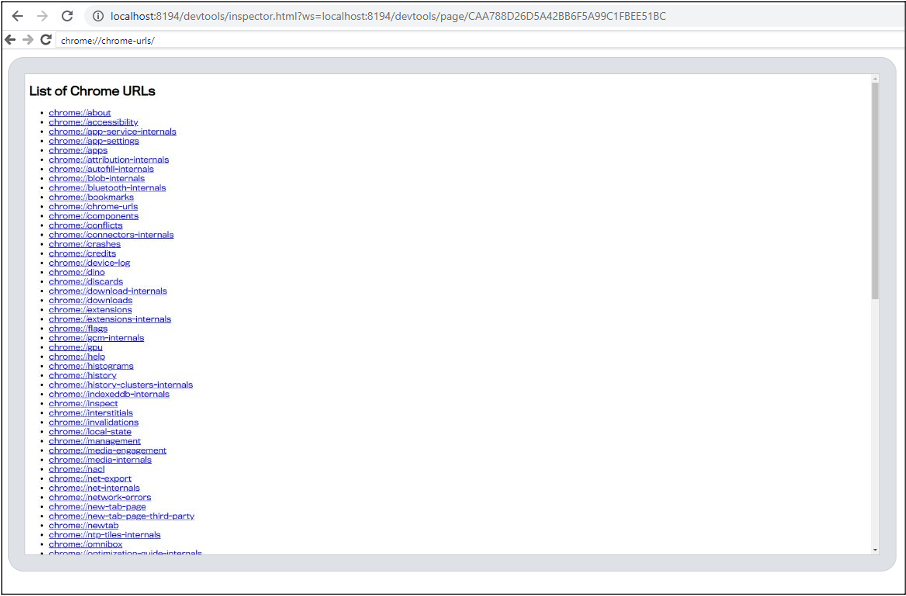Open the chrome://bookmarks link
This screenshot has width=906, height=596.
coord(91,197)
